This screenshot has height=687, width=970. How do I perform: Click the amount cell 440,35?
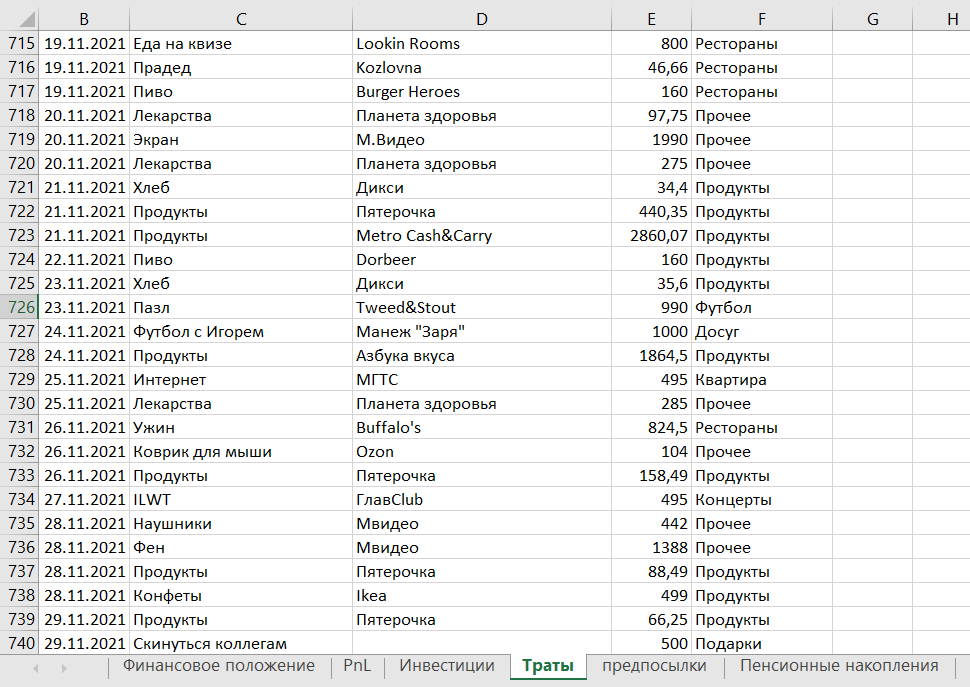(651, 211)
